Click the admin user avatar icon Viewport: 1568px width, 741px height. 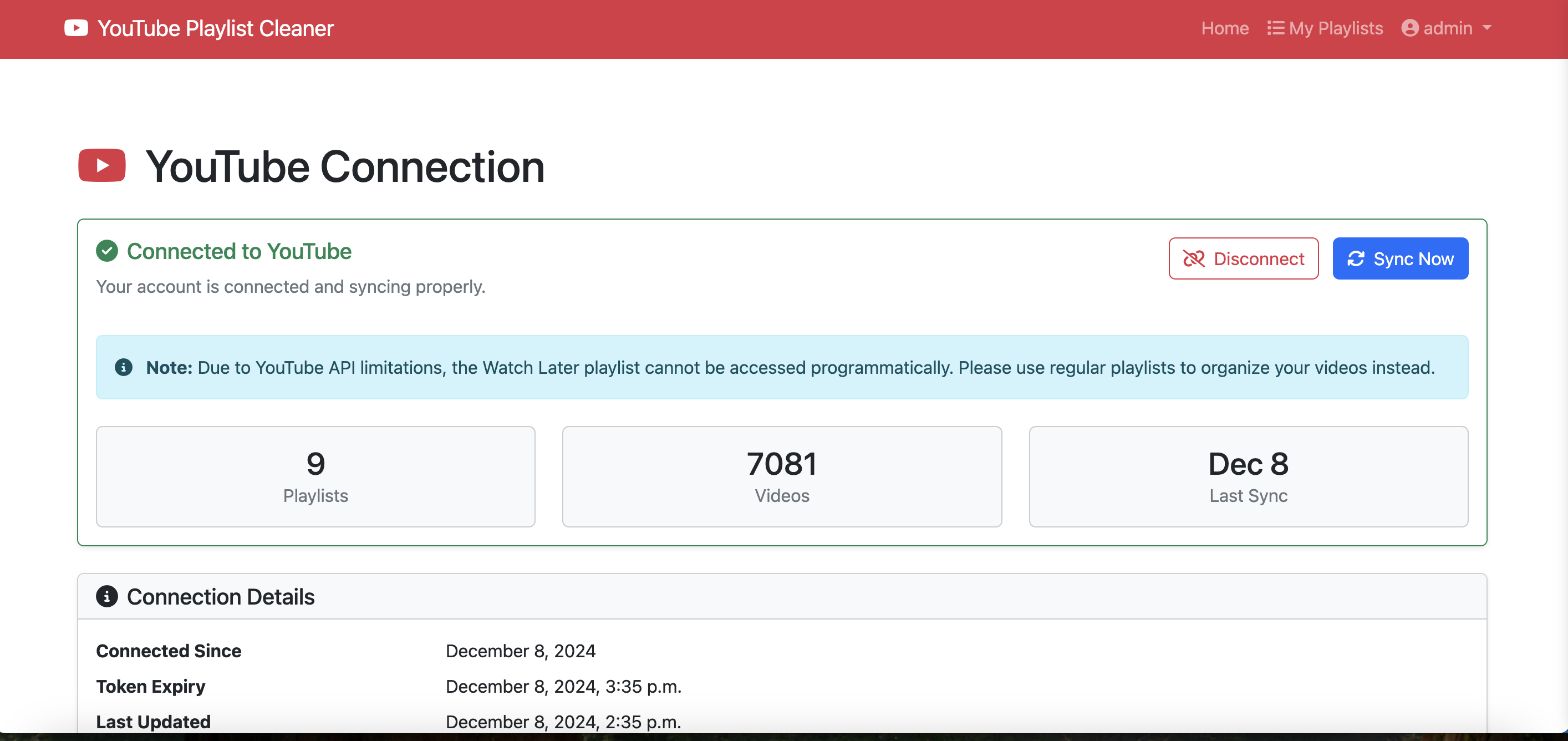pyautogui.click(x=1410, y=28)
